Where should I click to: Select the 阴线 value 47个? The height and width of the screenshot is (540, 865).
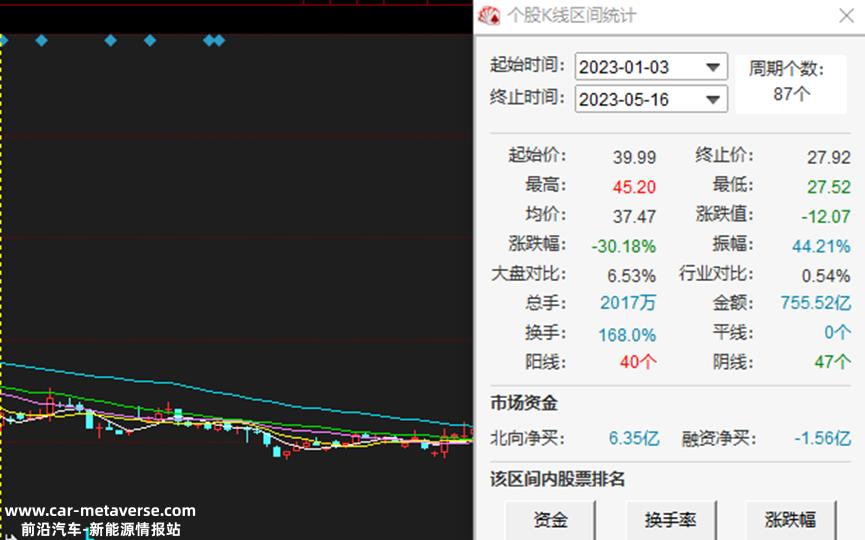832,362
